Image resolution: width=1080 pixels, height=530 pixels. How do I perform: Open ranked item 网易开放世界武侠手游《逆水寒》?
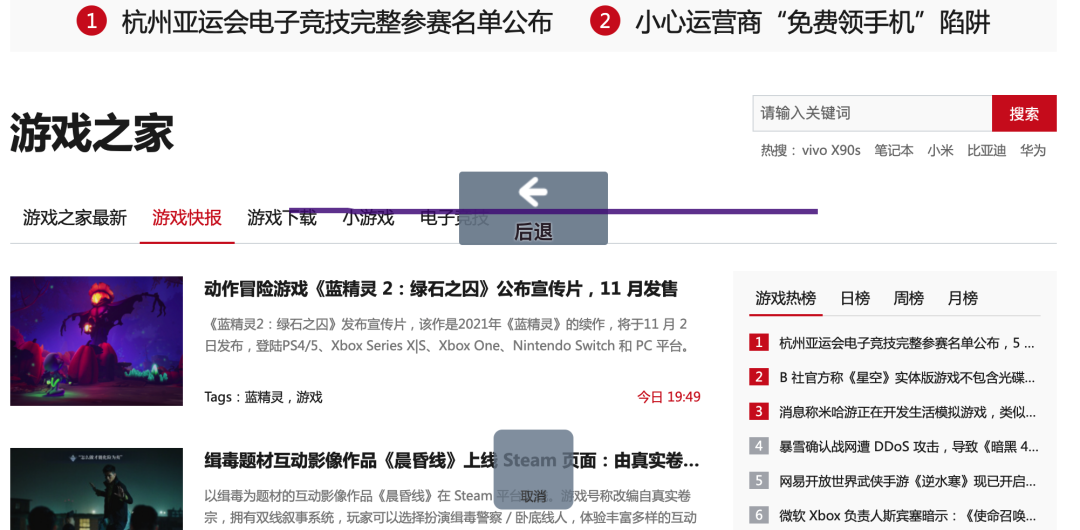[907, 480]
